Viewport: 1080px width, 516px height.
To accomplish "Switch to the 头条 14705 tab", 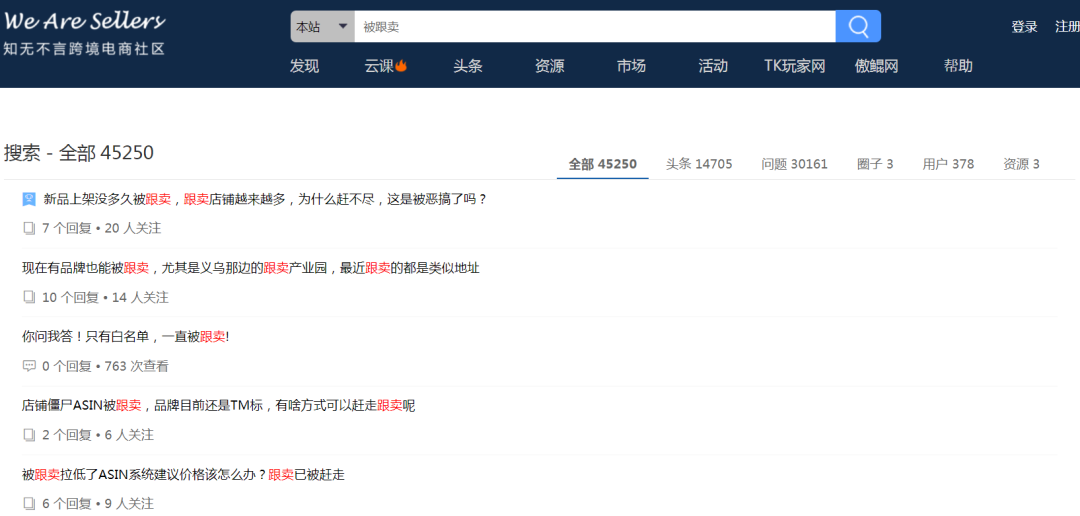I will click(x=699, y=164).
